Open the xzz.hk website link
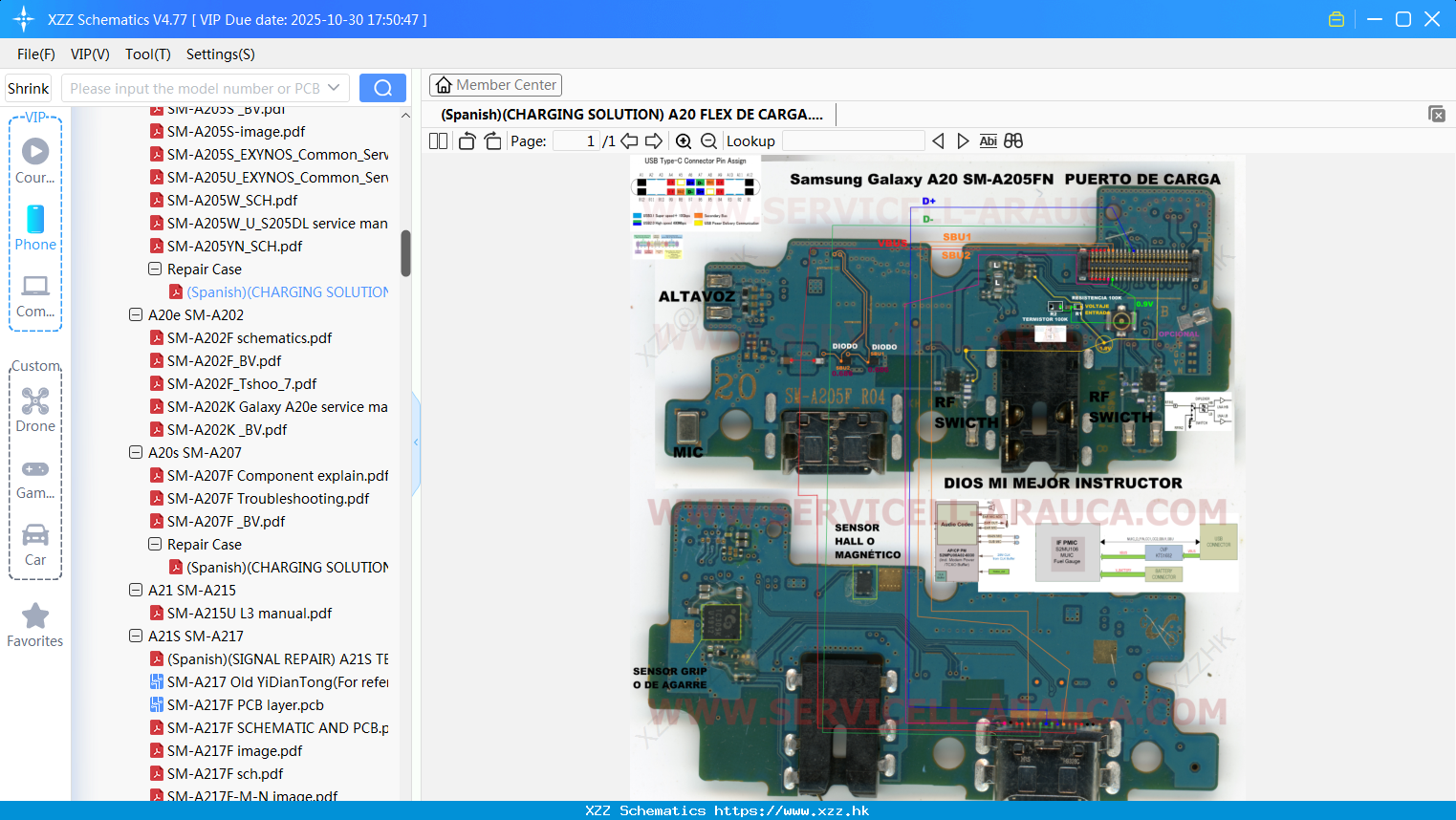The image size is (1456, 820). [x=792, y=810]
